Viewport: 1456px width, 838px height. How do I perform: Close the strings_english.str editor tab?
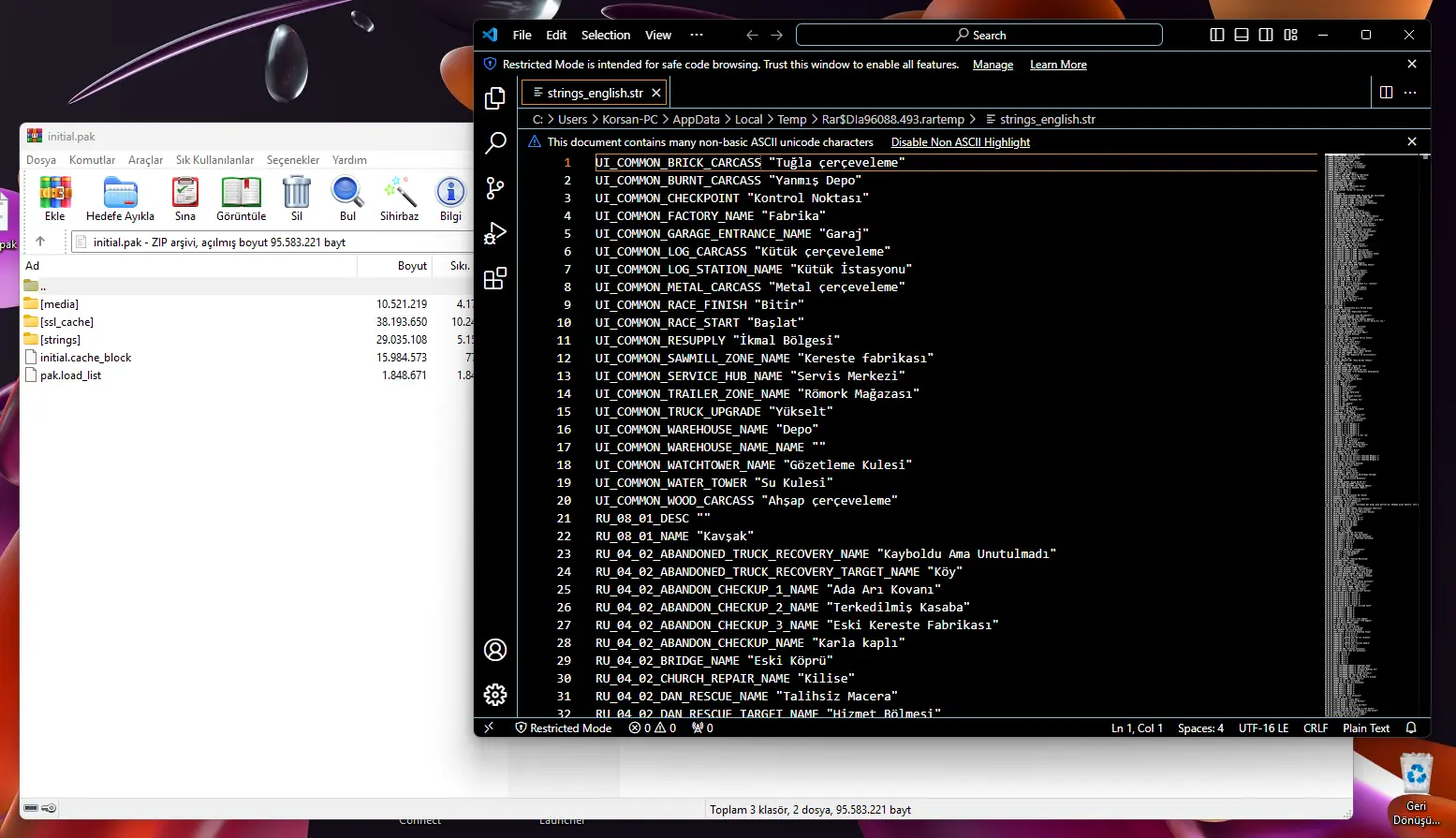click(656, 93)
